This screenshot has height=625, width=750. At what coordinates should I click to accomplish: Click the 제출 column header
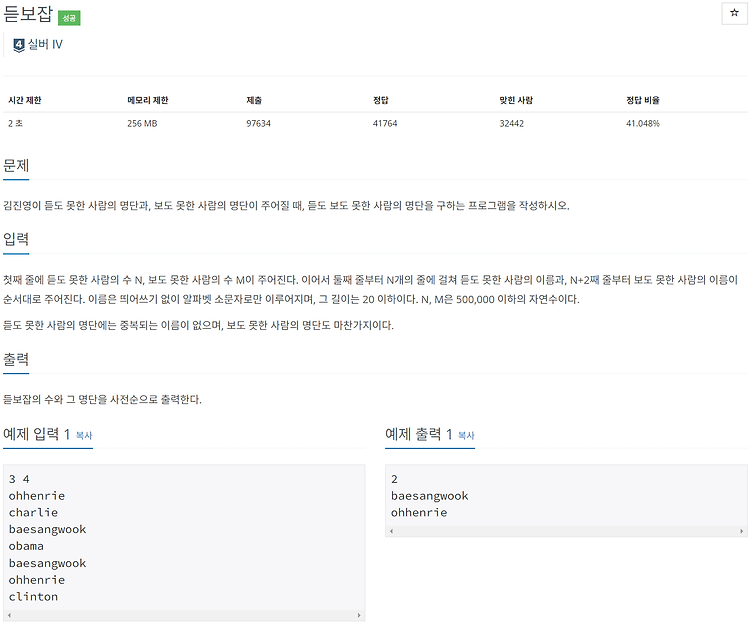pyautogui.click(x=254, y=100)
